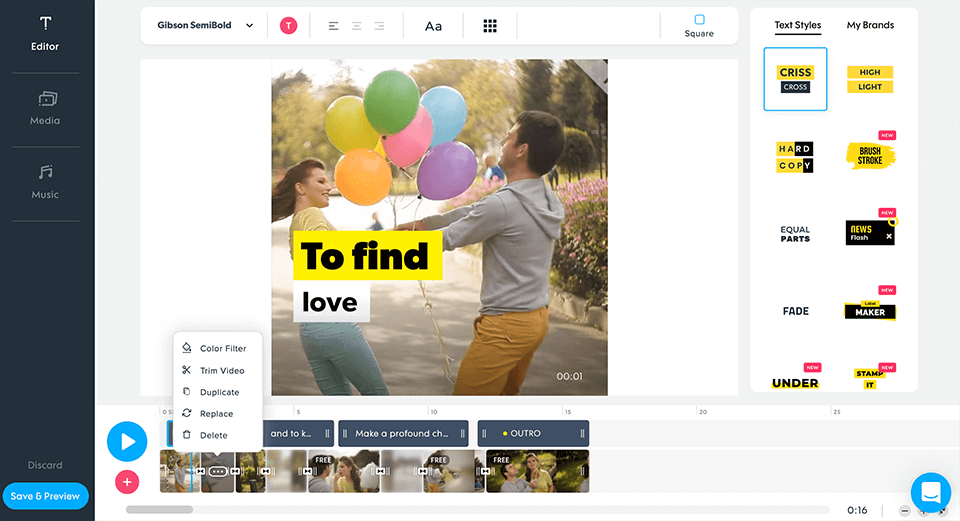Select the Stamp It text style
This screenshot has width=960, height=521.
870,378
